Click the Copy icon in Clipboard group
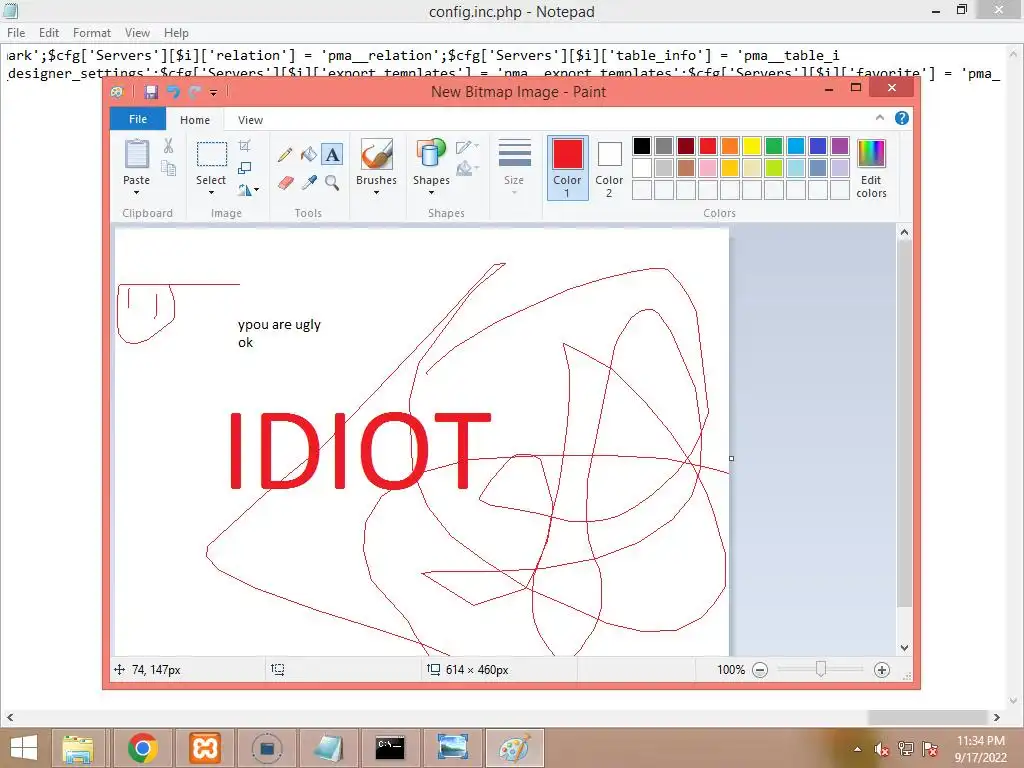 (168, 168)
